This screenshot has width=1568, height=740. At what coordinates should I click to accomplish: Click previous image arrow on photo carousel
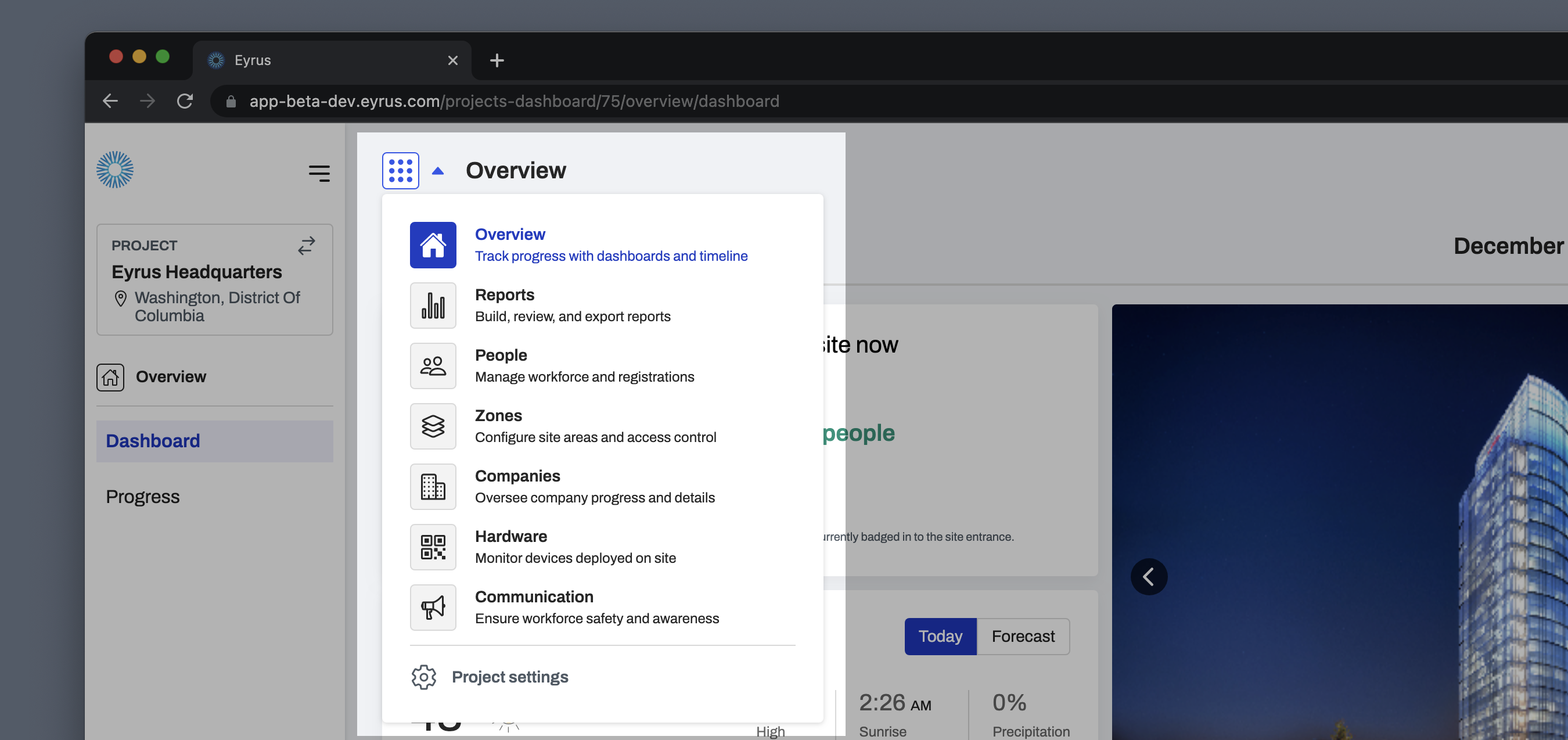coord(1149,576)
